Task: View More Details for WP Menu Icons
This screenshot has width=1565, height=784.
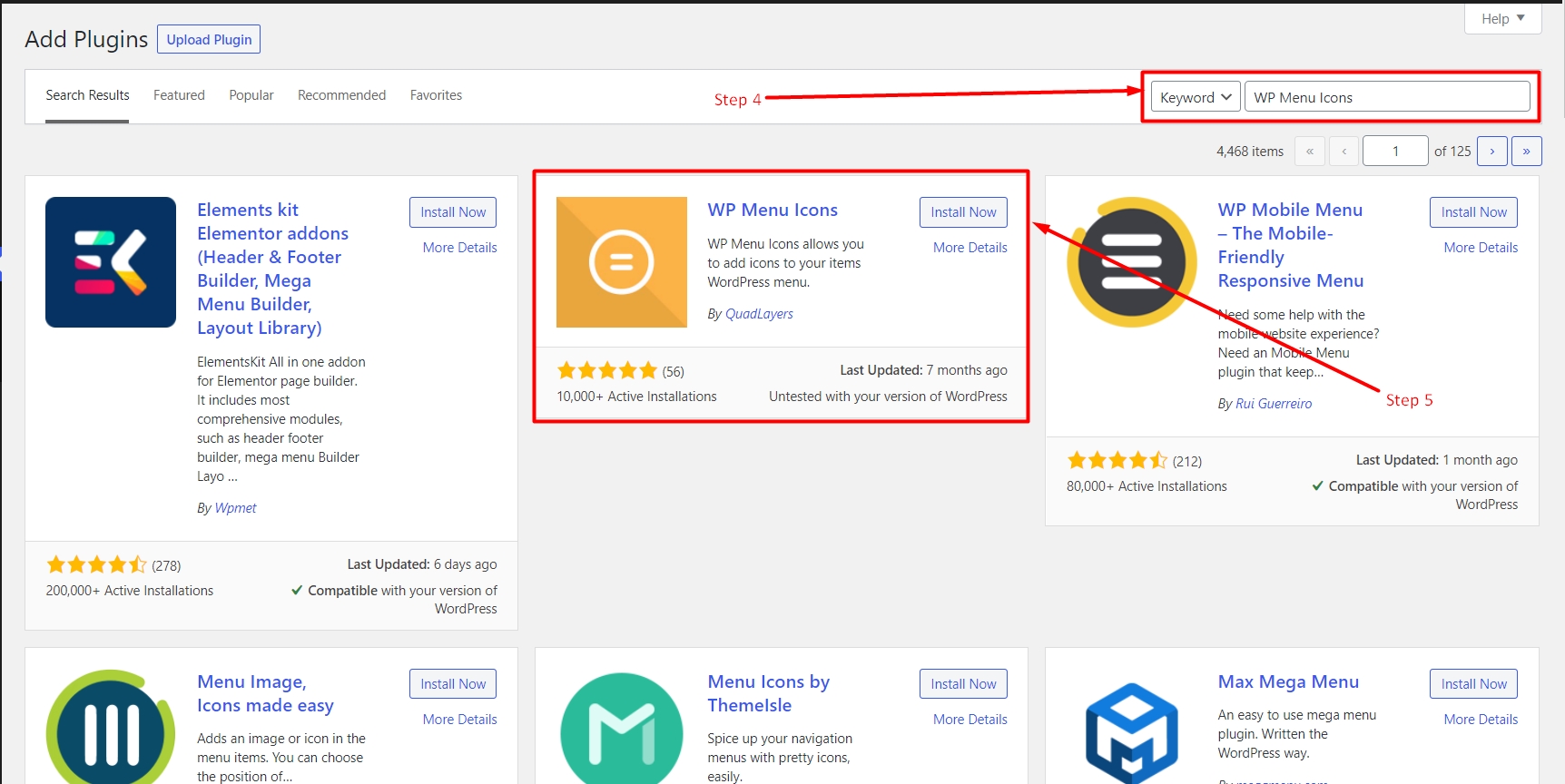Action: (970, 248)
